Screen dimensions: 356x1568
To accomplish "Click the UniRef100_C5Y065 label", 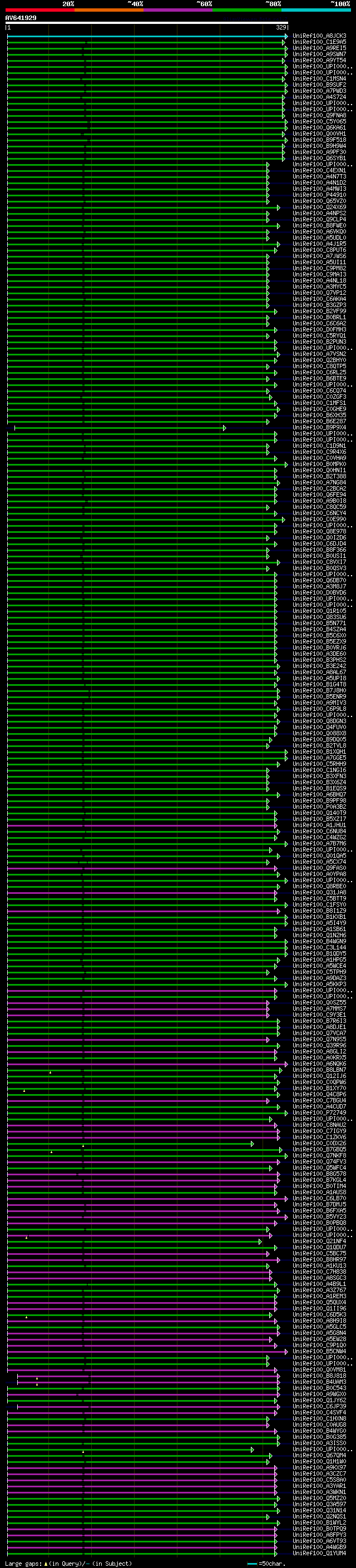I will point(319,121).
